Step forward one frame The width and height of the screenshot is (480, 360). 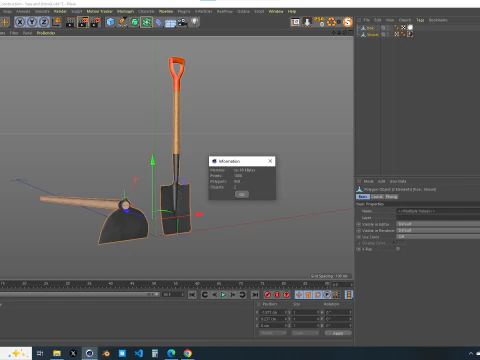[233, 295]
